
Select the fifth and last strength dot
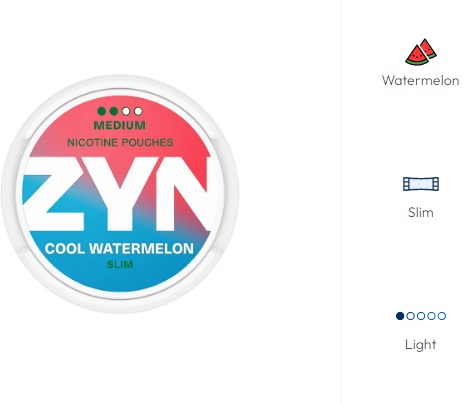442,316
